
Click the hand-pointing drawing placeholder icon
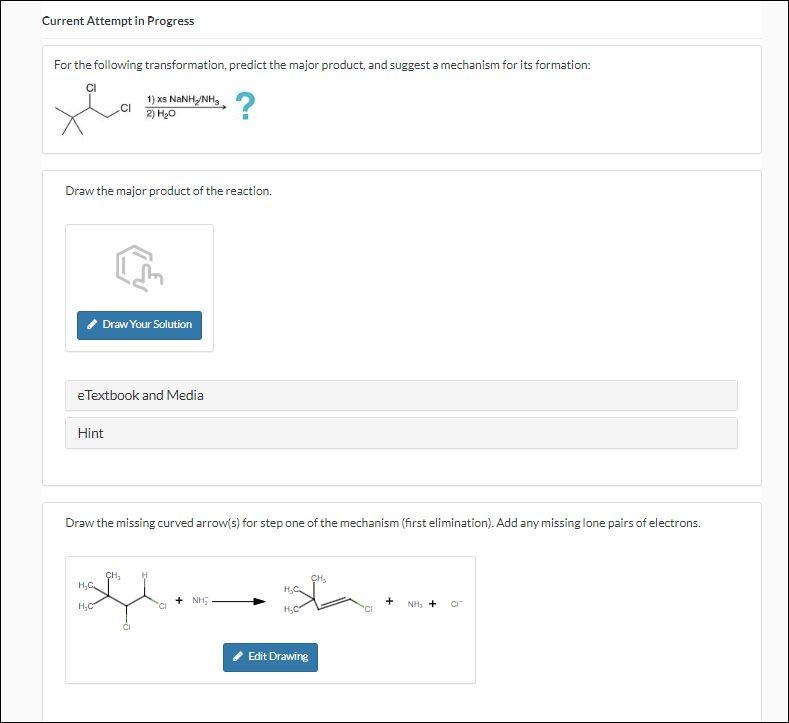click(x=139, y=267)
